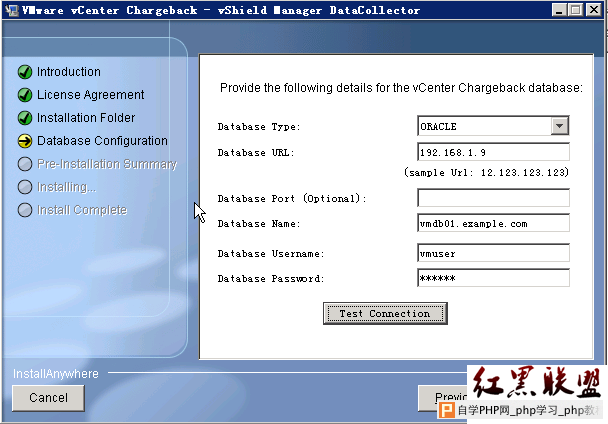The image size is (608, 424).
Task: Click the Database URL input field
Action: [493, 152]
